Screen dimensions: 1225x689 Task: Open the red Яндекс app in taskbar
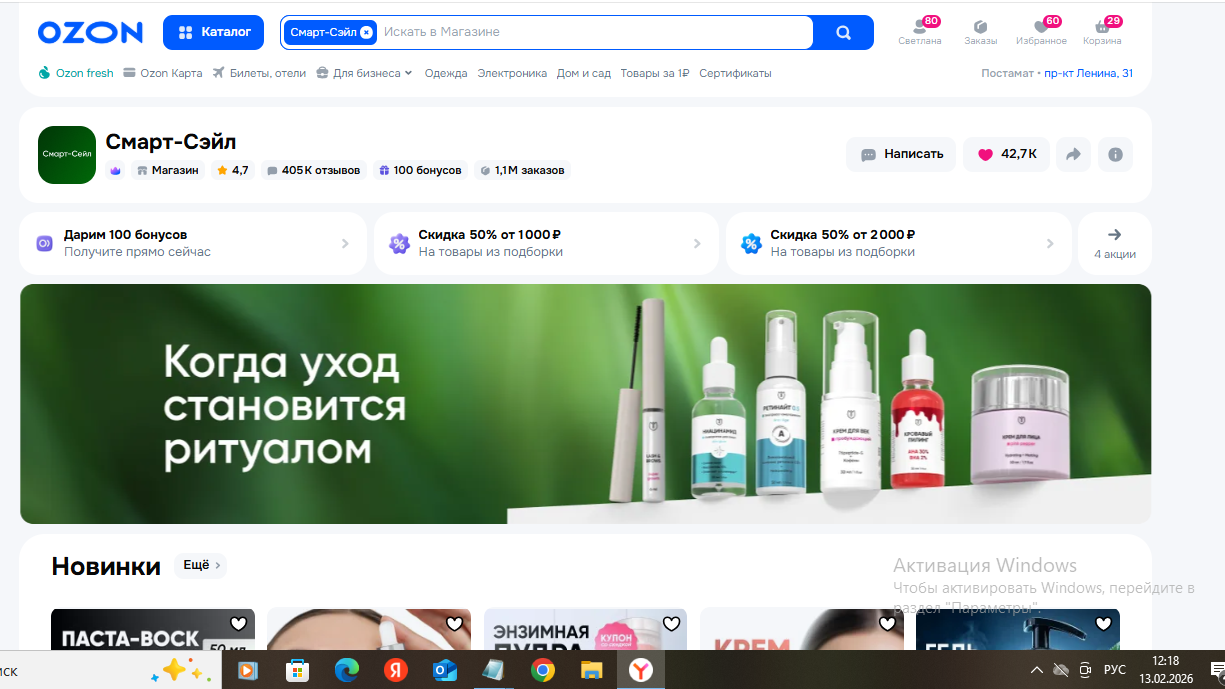(396, 670)
